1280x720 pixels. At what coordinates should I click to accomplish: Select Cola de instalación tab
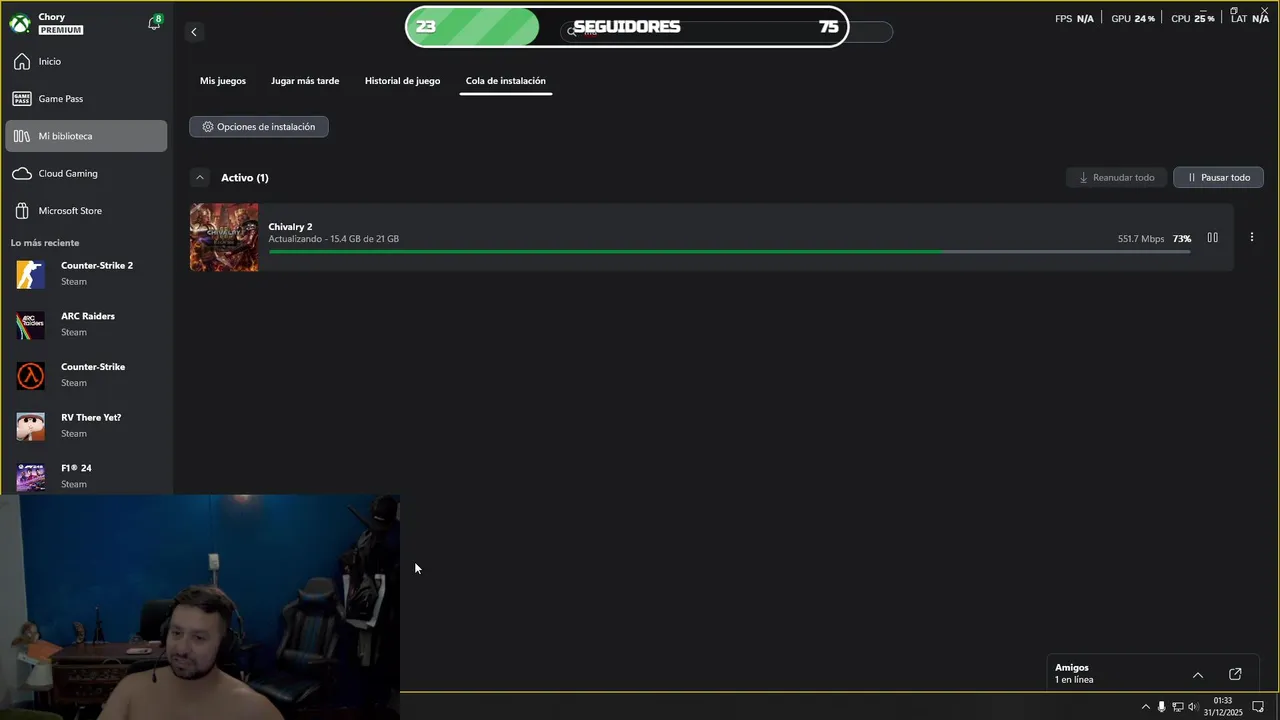point(506,81)
